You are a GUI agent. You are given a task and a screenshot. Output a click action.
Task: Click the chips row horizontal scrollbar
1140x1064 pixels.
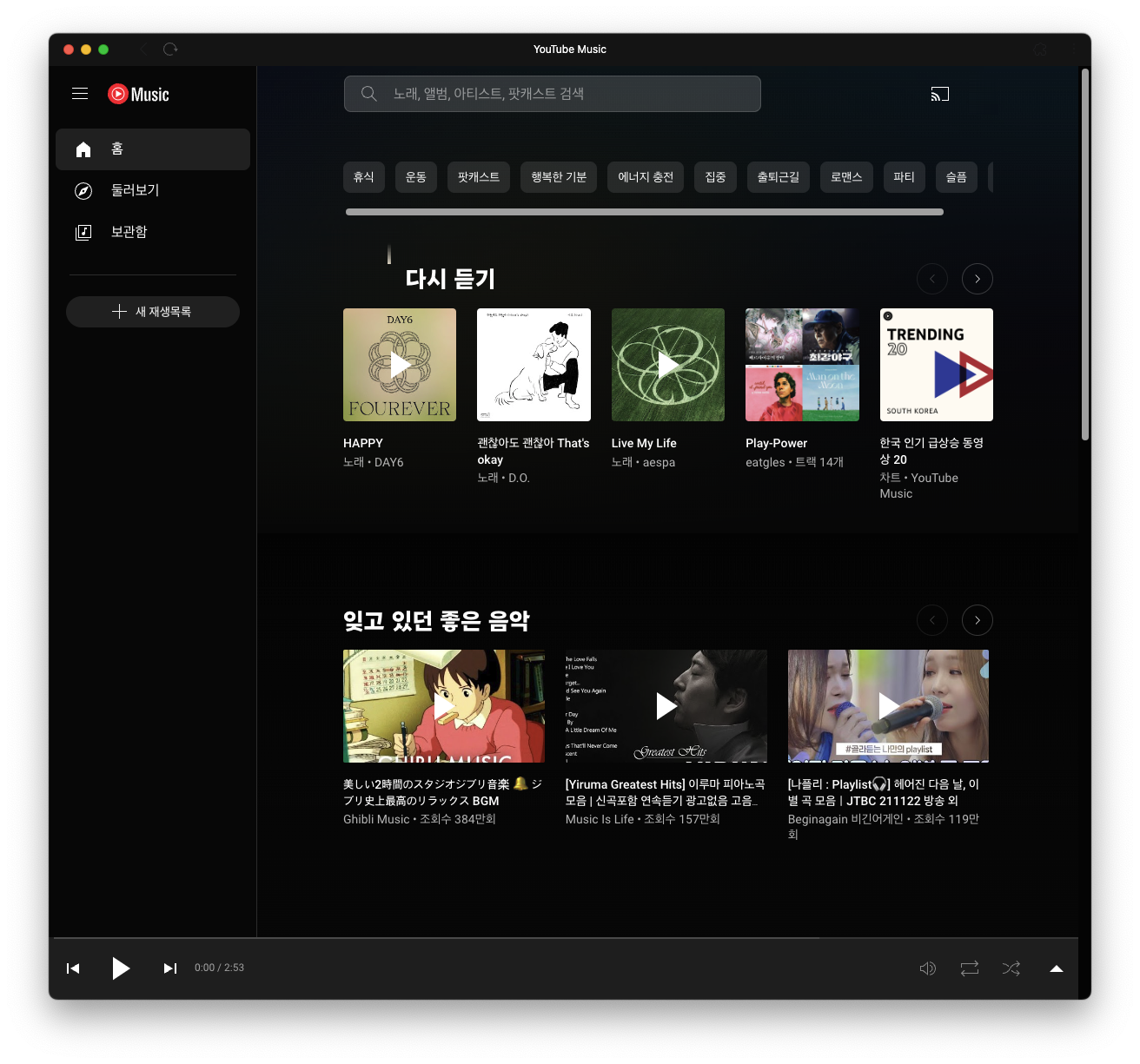(x=645, y=212)
